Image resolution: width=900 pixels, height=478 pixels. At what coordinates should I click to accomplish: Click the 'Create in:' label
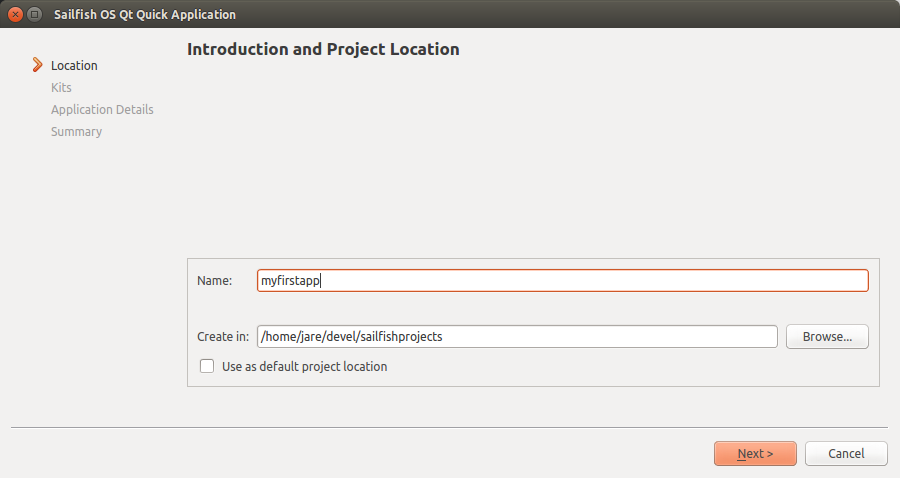point(223,337)
